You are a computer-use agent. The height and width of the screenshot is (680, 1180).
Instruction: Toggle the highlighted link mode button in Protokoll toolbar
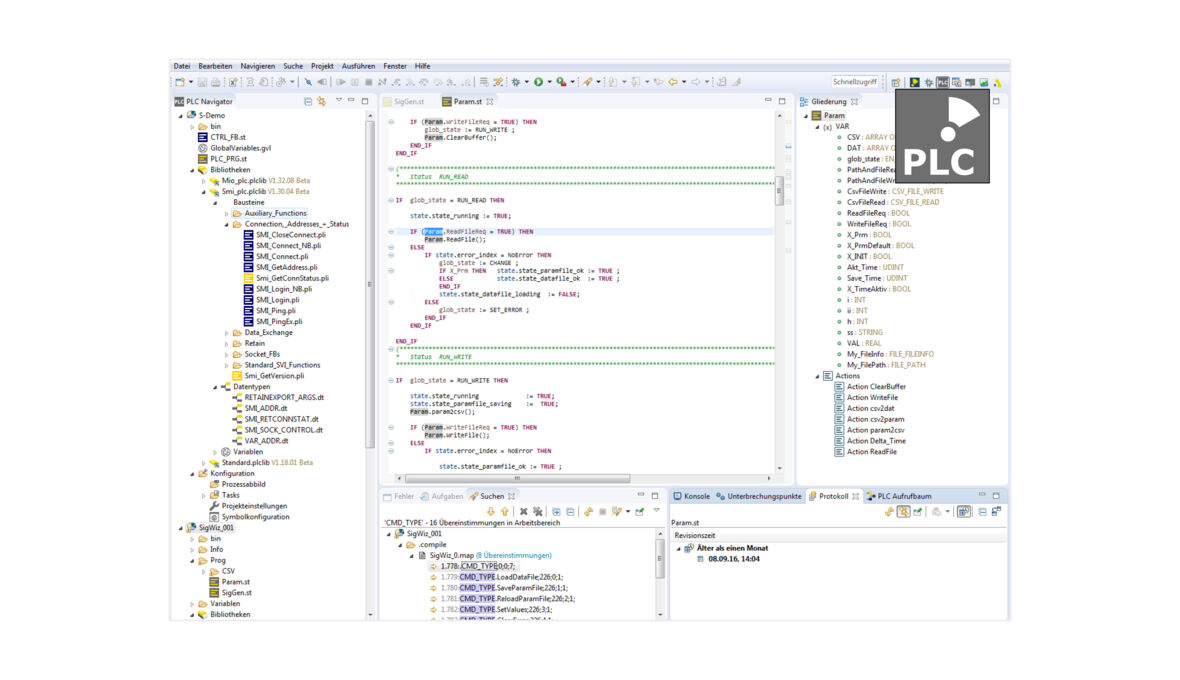click(903, 511)
